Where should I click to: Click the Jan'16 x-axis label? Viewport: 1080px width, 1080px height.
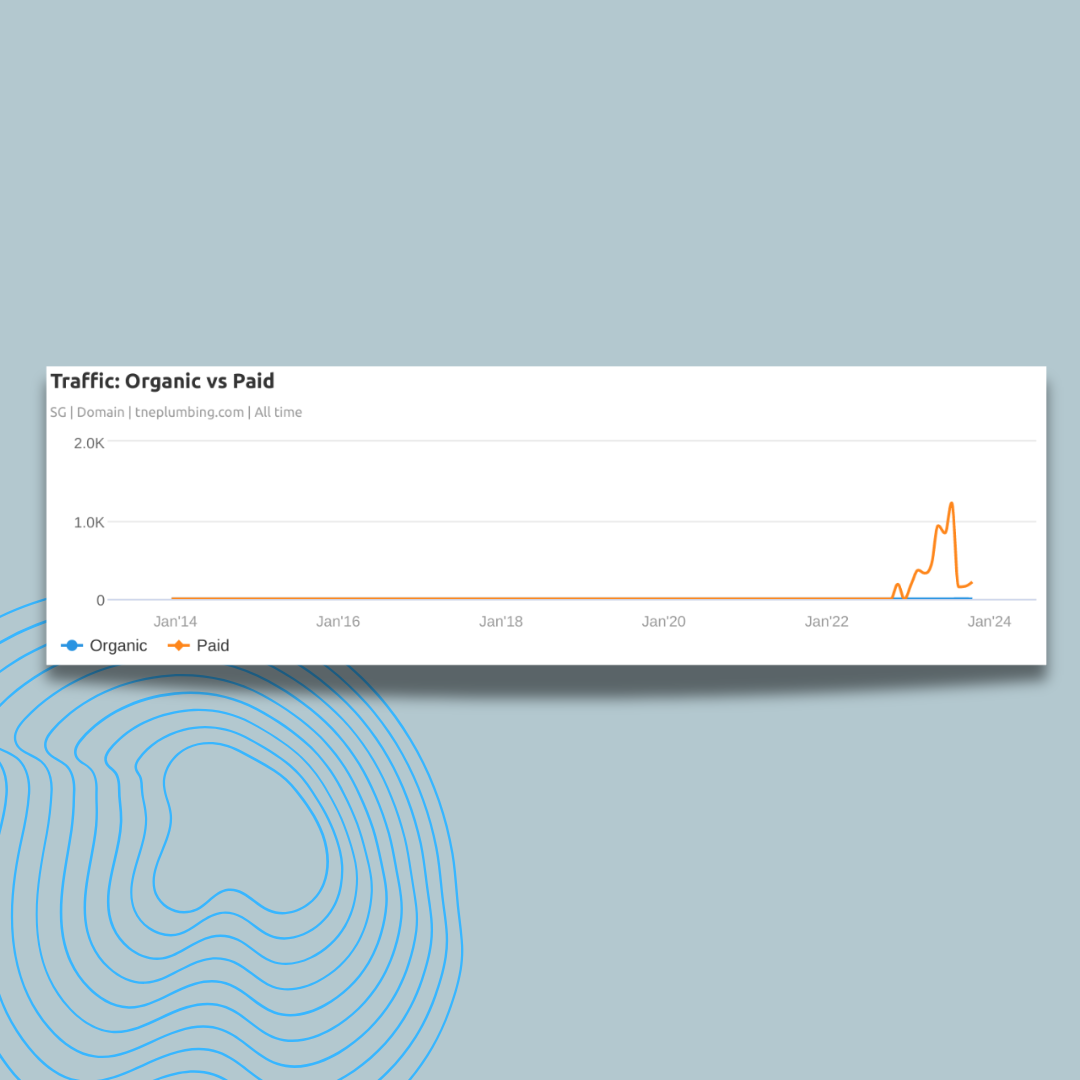click(x=338, y=622)
